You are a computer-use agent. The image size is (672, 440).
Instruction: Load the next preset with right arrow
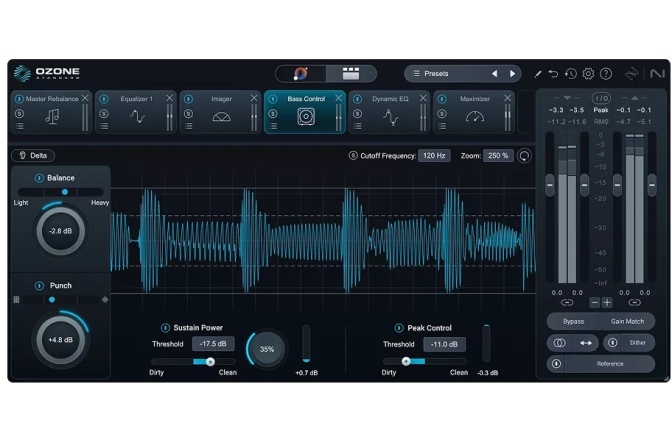coord(512,74)
